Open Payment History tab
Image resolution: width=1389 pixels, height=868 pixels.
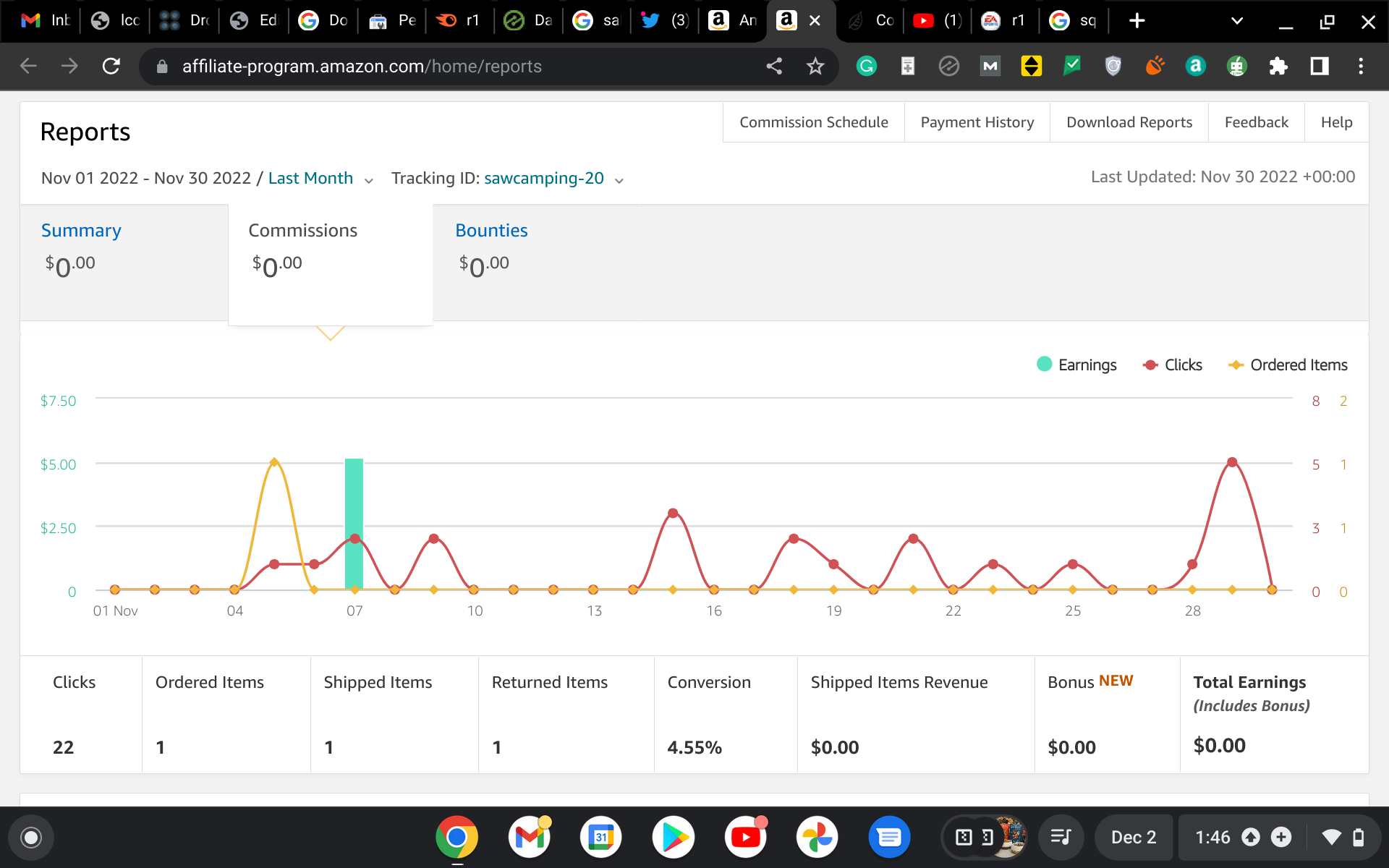pos(977,122)
